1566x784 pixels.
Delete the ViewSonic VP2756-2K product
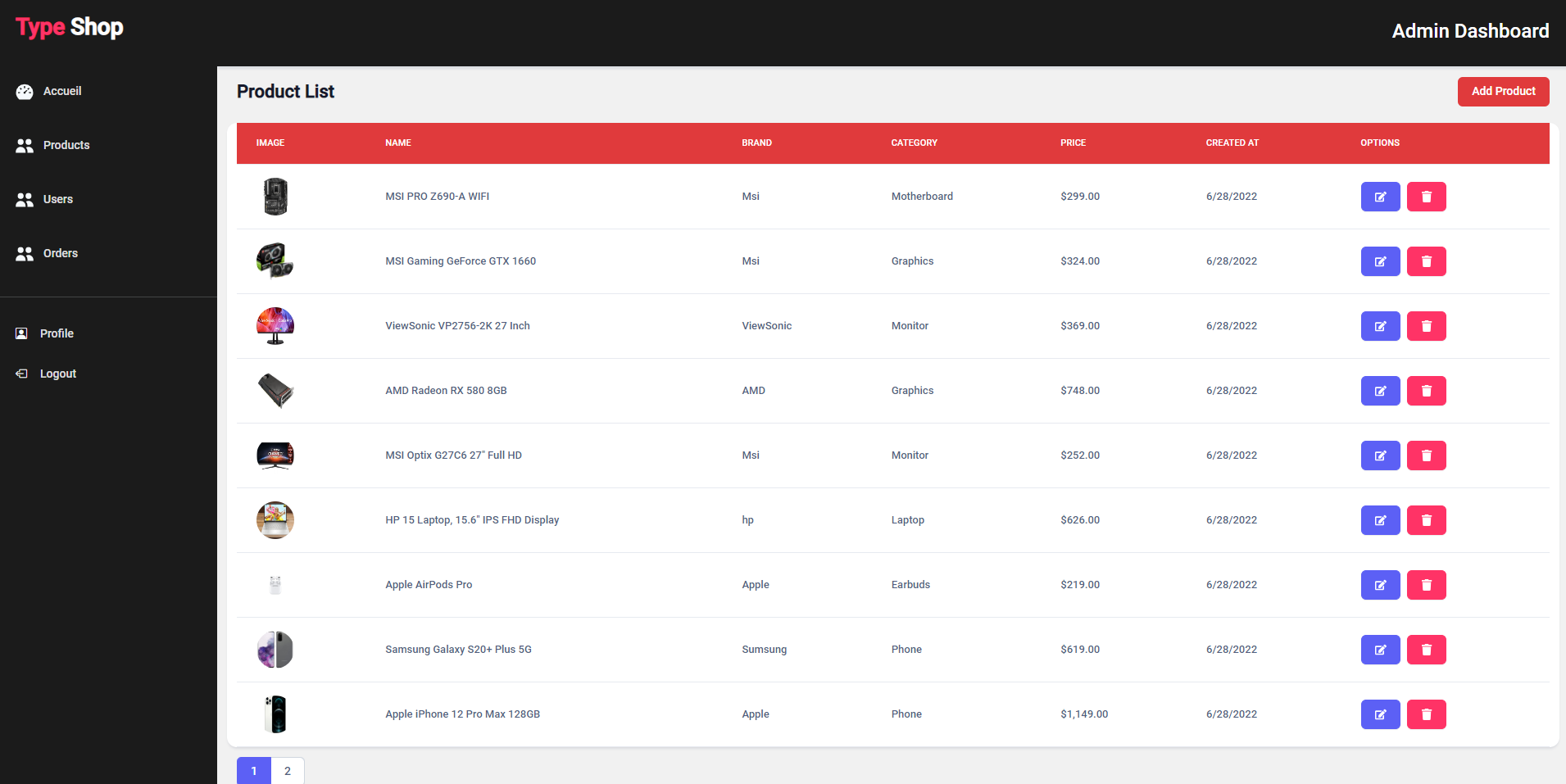coord(1426,326)
